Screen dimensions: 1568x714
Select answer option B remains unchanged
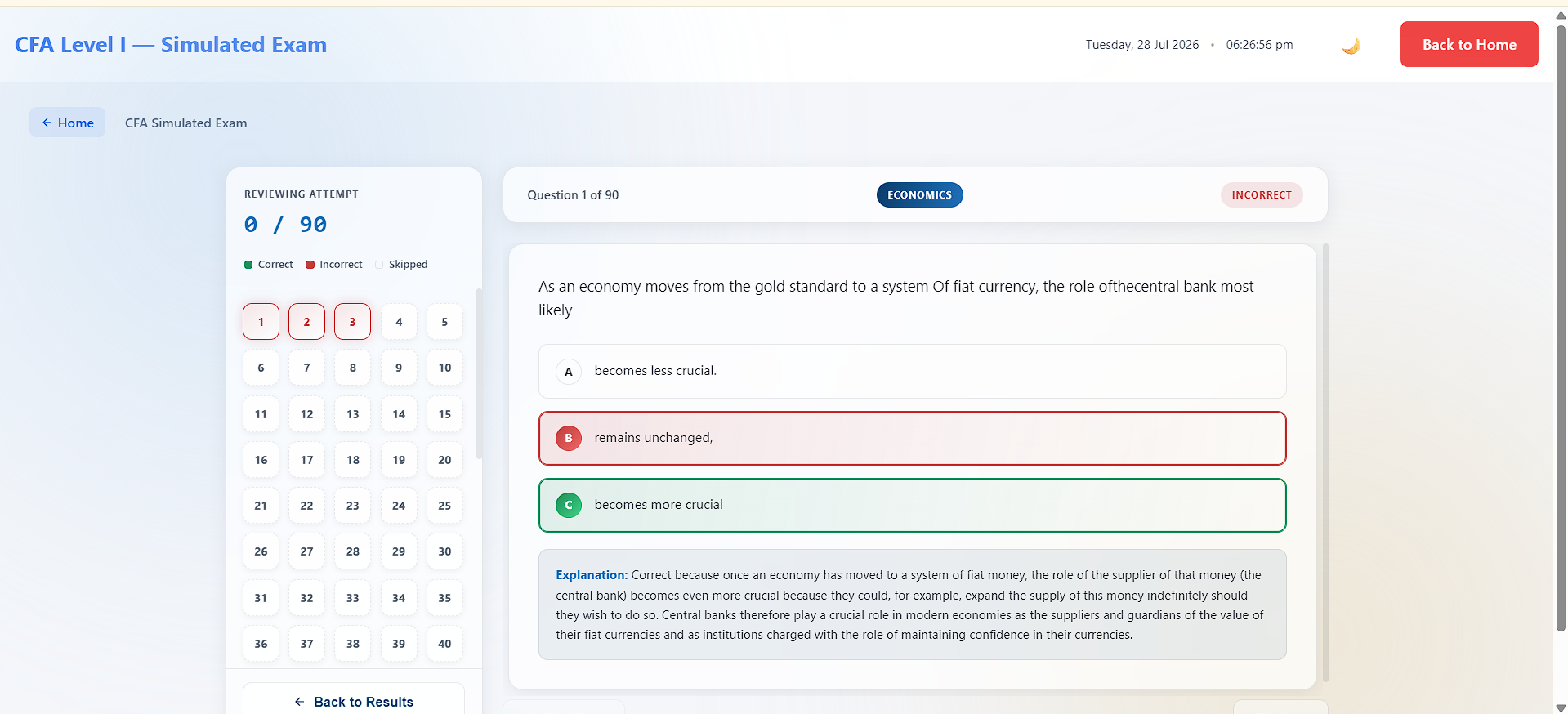[912, 438]
